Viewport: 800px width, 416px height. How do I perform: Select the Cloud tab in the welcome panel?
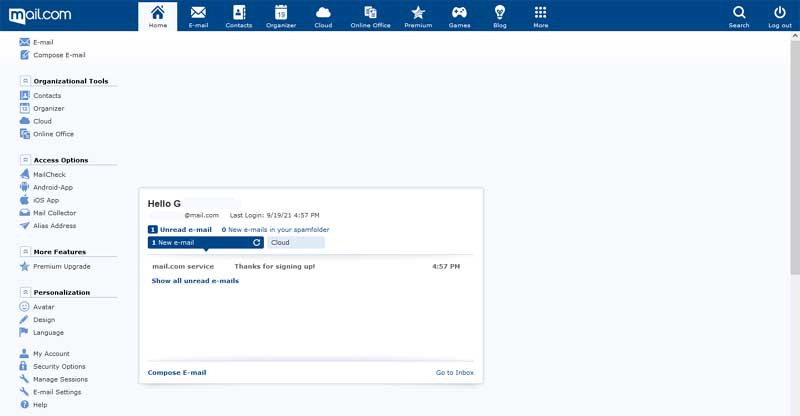click(x=295, y=242)
